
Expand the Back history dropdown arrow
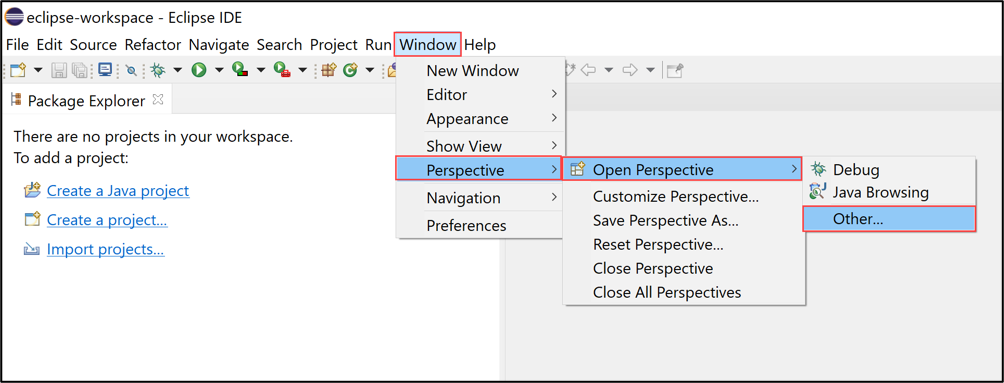click(609, 70)
